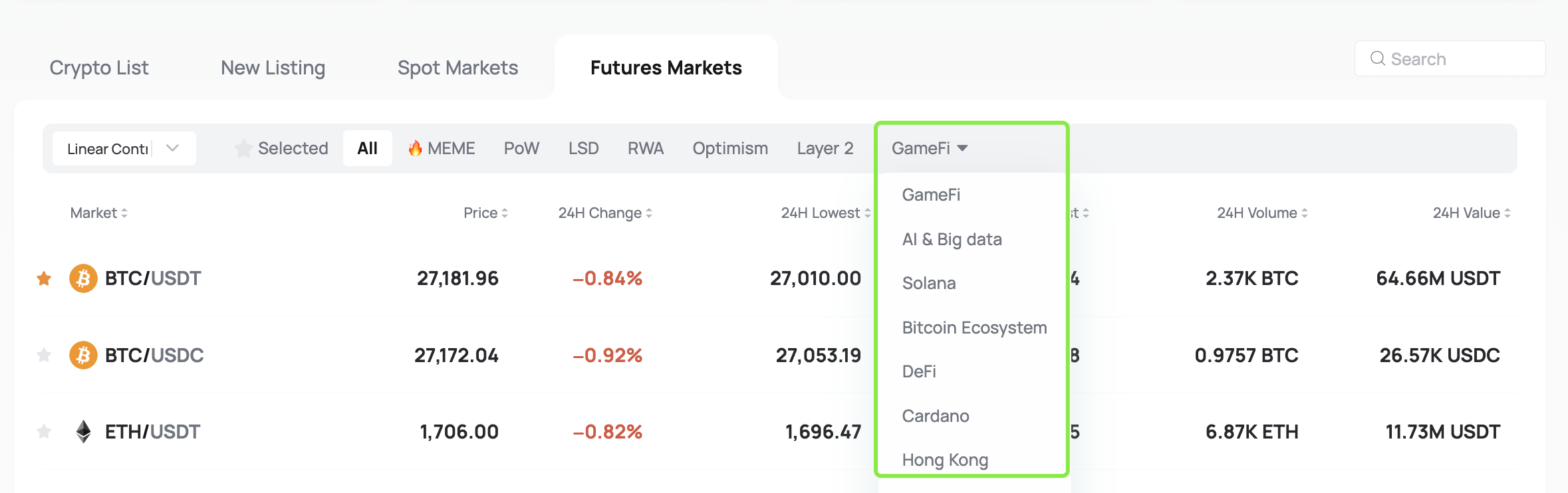
Task: Choose Bitcoin Ecosystem from the list
Action: (974, 328)
